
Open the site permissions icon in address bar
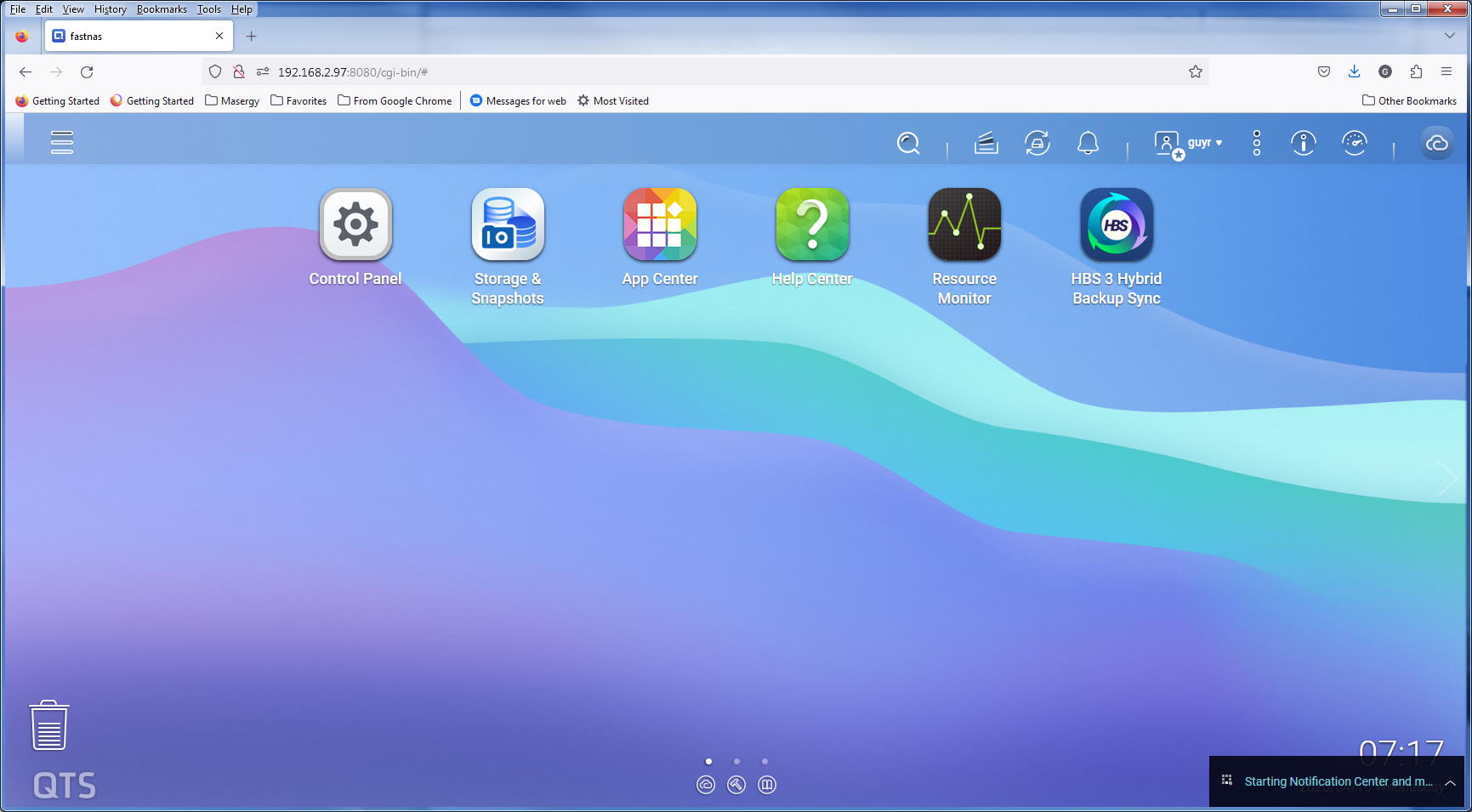coord(263,72)
